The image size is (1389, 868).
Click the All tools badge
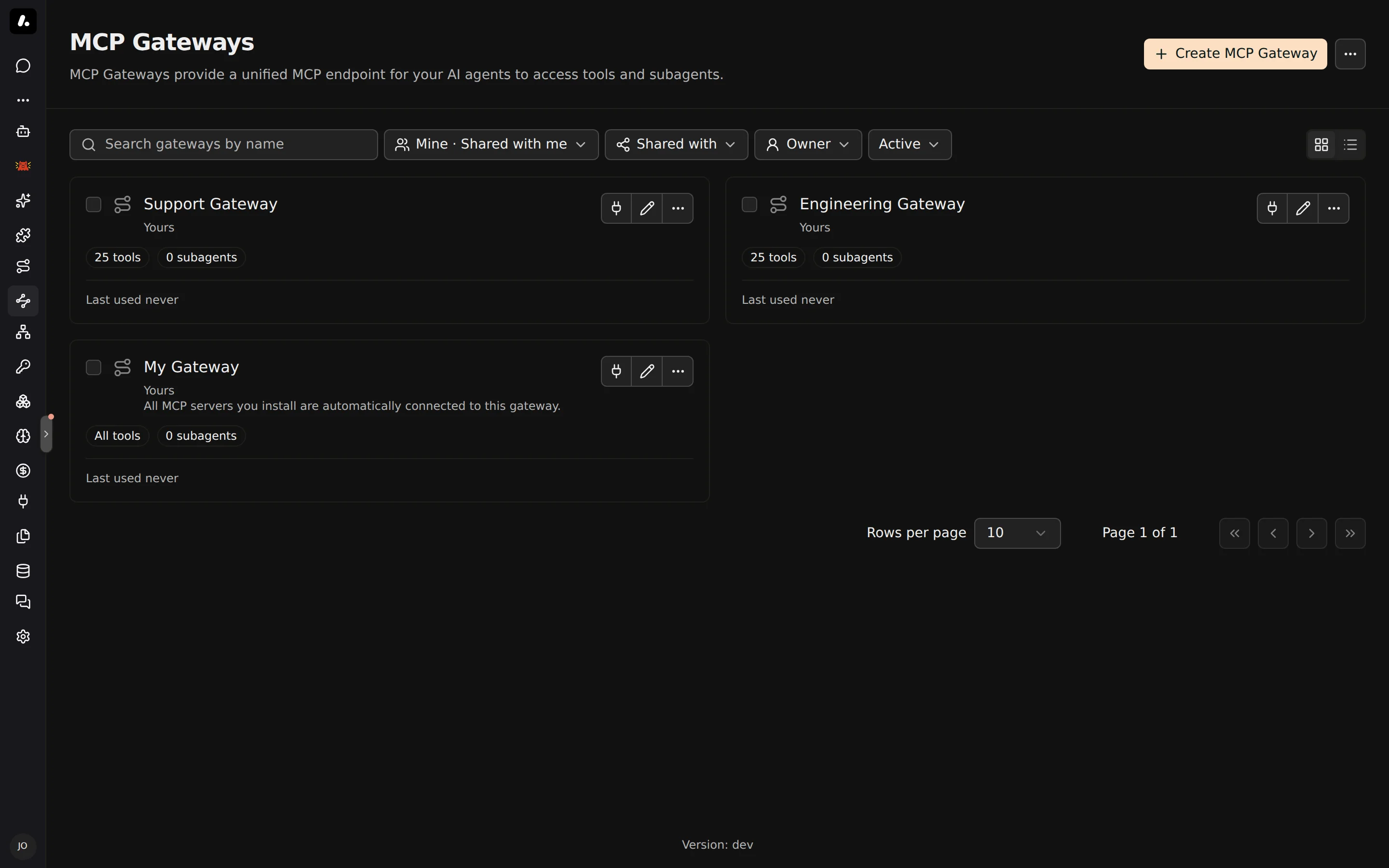[117, 436]
